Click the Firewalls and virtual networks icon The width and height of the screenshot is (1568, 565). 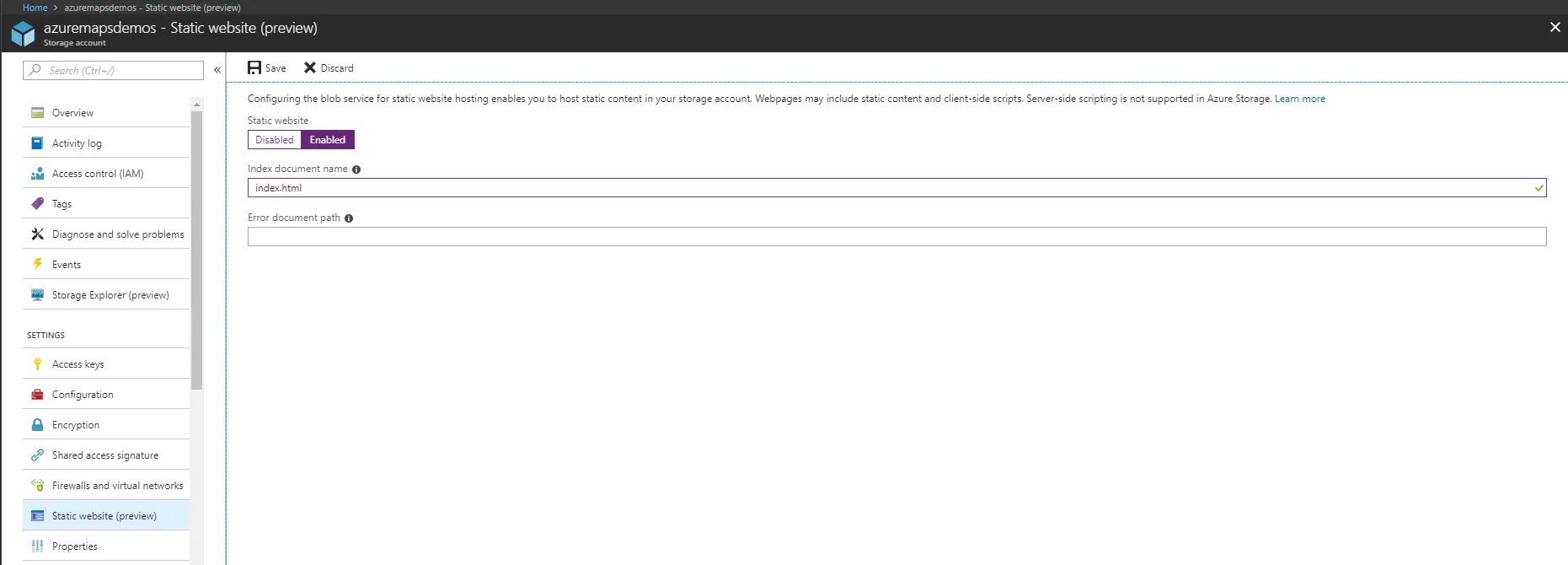[x=37, y=486]
